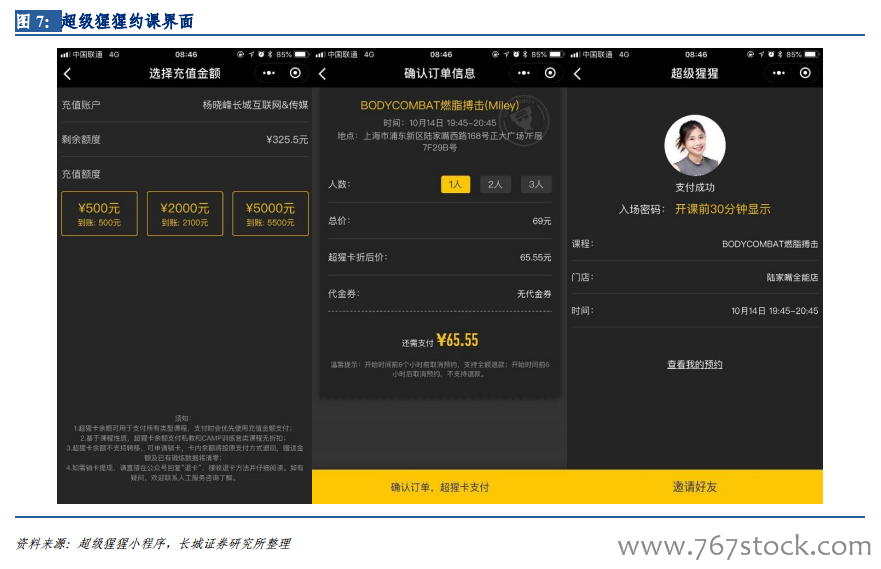Tap the BODYCOMBAT燃脂搏击(Miley) course title
The width and height of the screenshot is (881, 569).
coord(440,106)
